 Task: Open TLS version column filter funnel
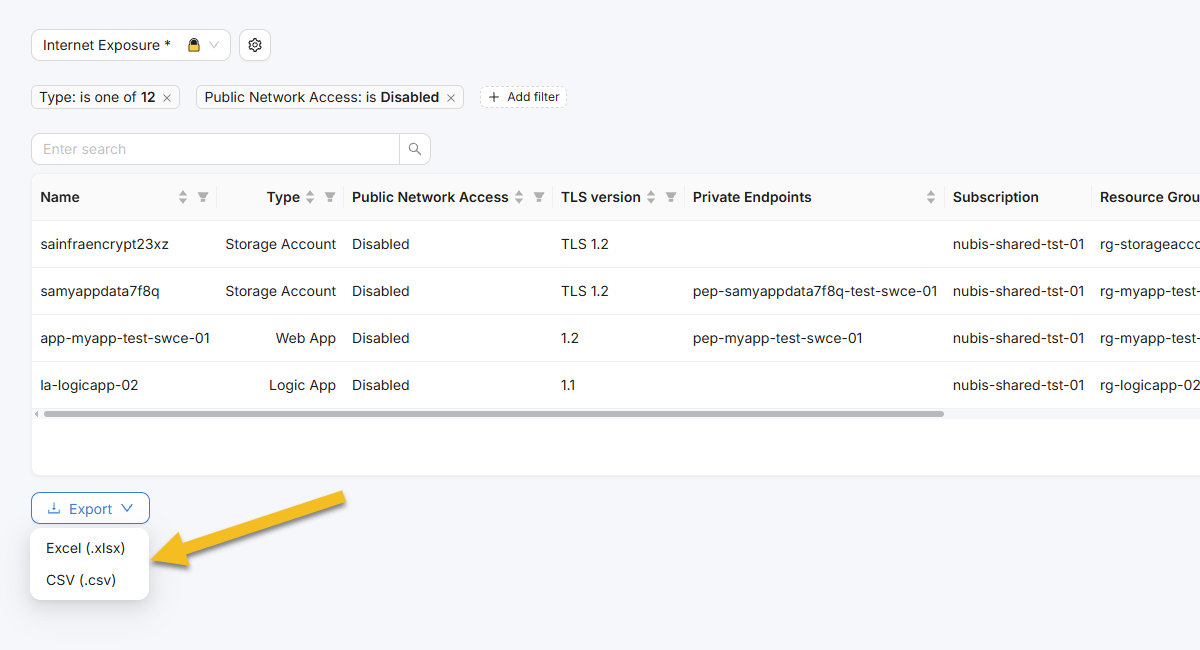click(x=671, y=197)
